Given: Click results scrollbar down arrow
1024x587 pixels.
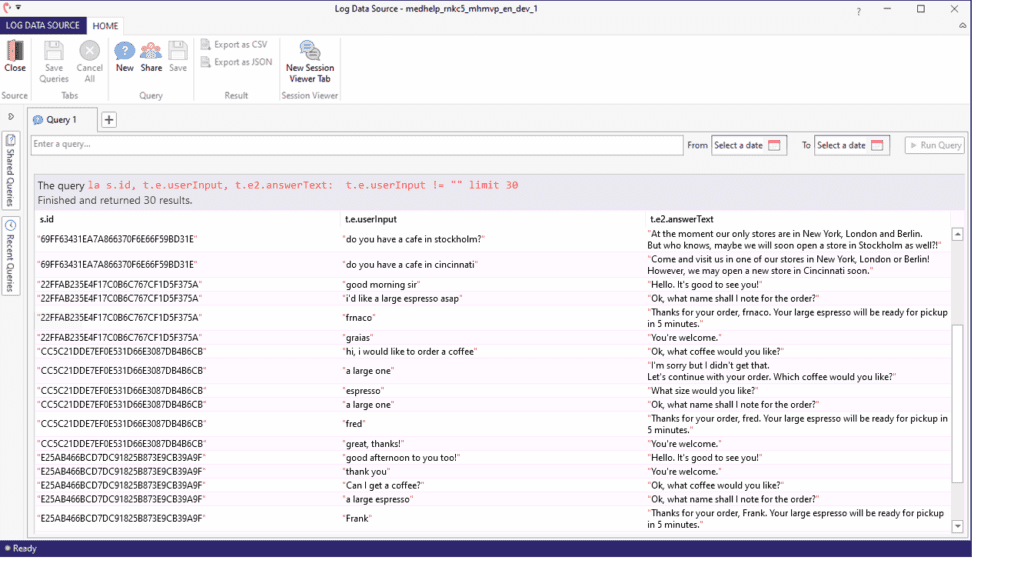Looking at the screenshot, I should coord(957,526).
